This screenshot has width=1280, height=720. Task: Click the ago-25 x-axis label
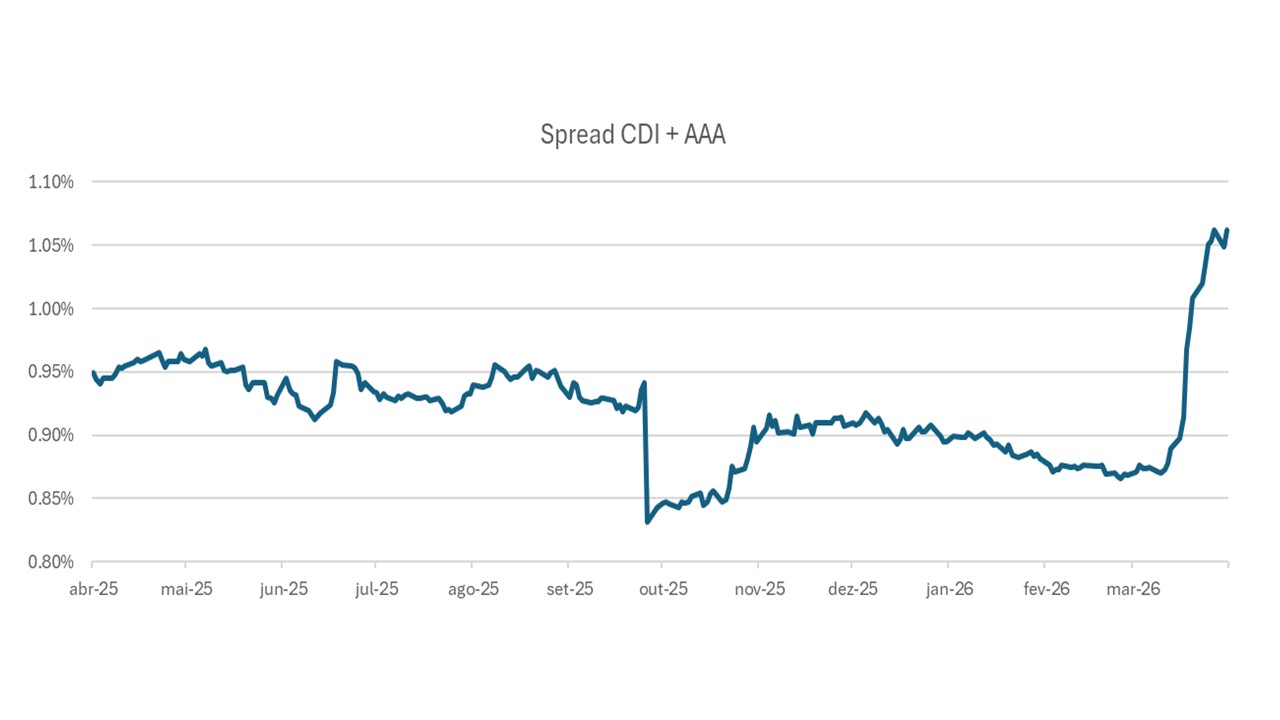tap(473, 589)
